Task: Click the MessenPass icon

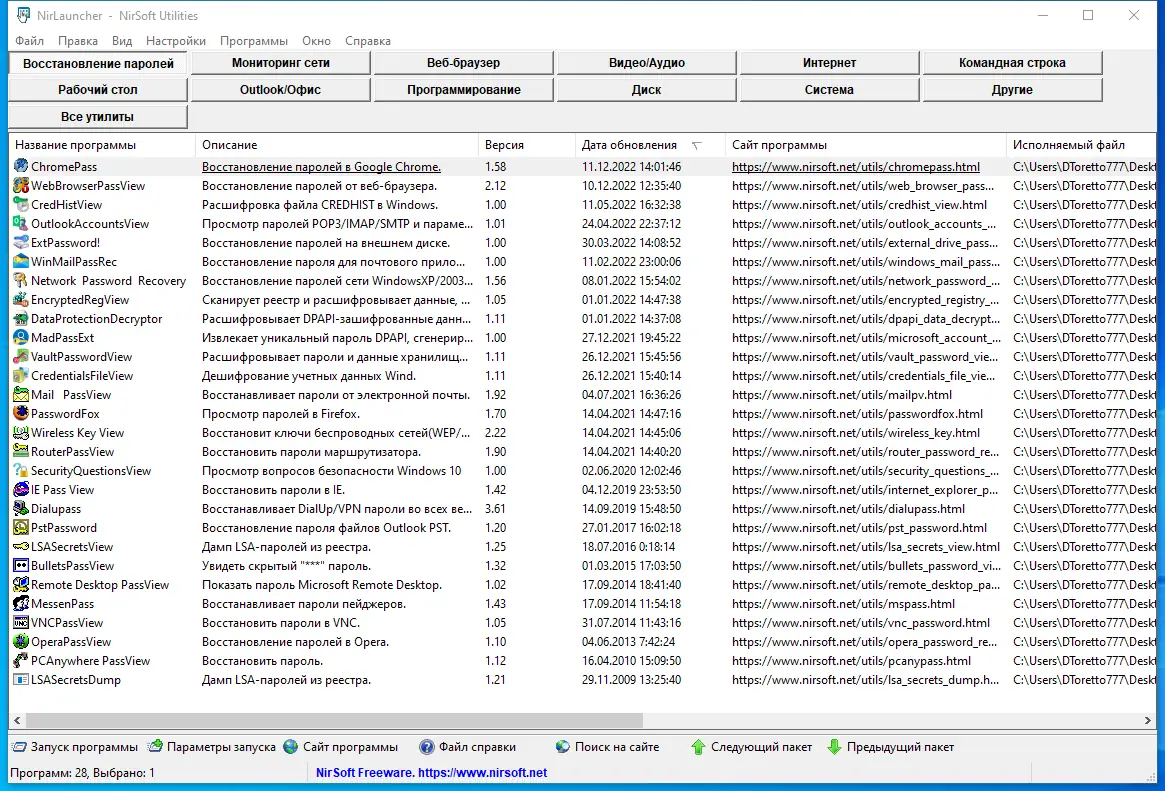Action: point(21,604)
